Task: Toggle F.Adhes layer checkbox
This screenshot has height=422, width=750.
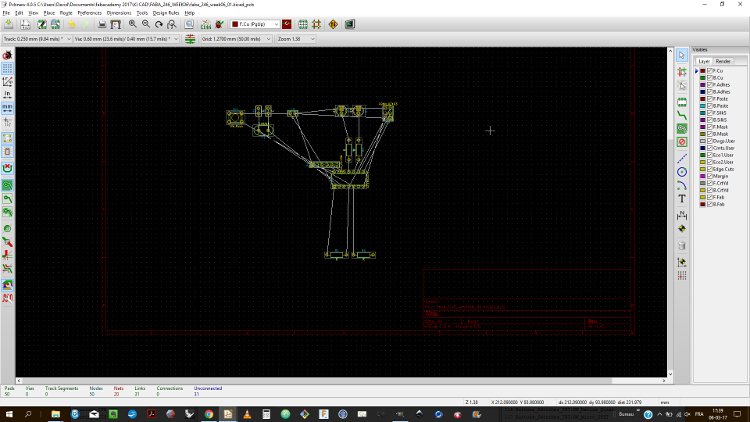Action: pyautogui.click(x=710, y=85)
